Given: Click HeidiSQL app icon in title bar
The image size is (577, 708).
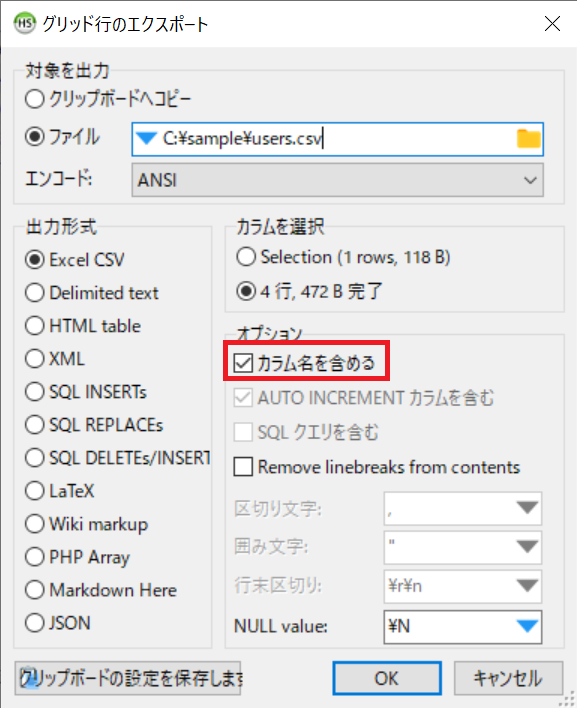Looking at the screenshot, I should tap(24, 23).
